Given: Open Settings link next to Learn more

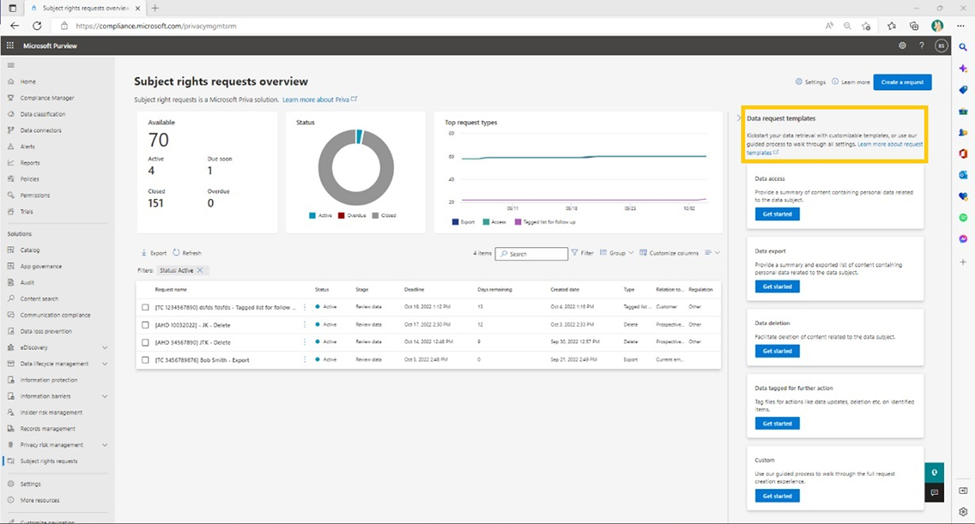Looking at the screenshot, I should [x=811, y=82].
